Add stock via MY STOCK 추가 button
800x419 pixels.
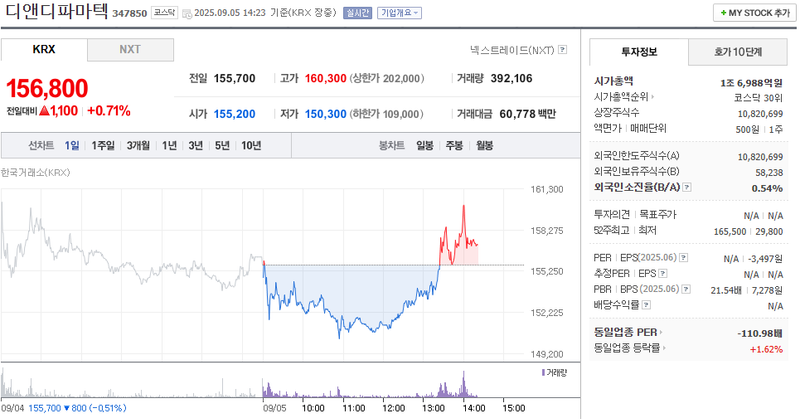point(755,13)
